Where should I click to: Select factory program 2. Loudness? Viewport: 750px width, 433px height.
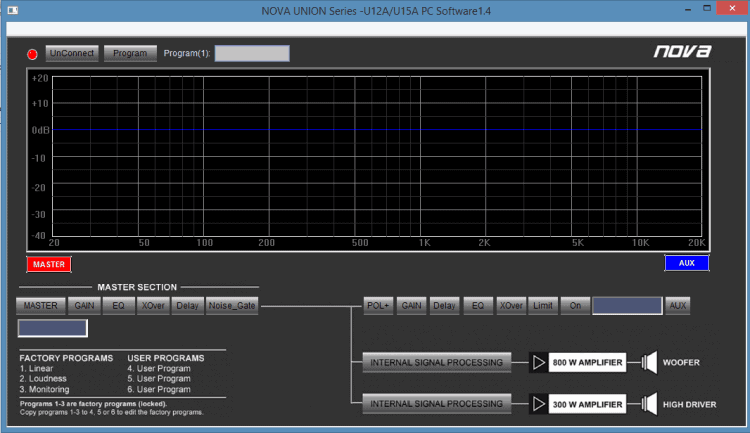point(43,378)
